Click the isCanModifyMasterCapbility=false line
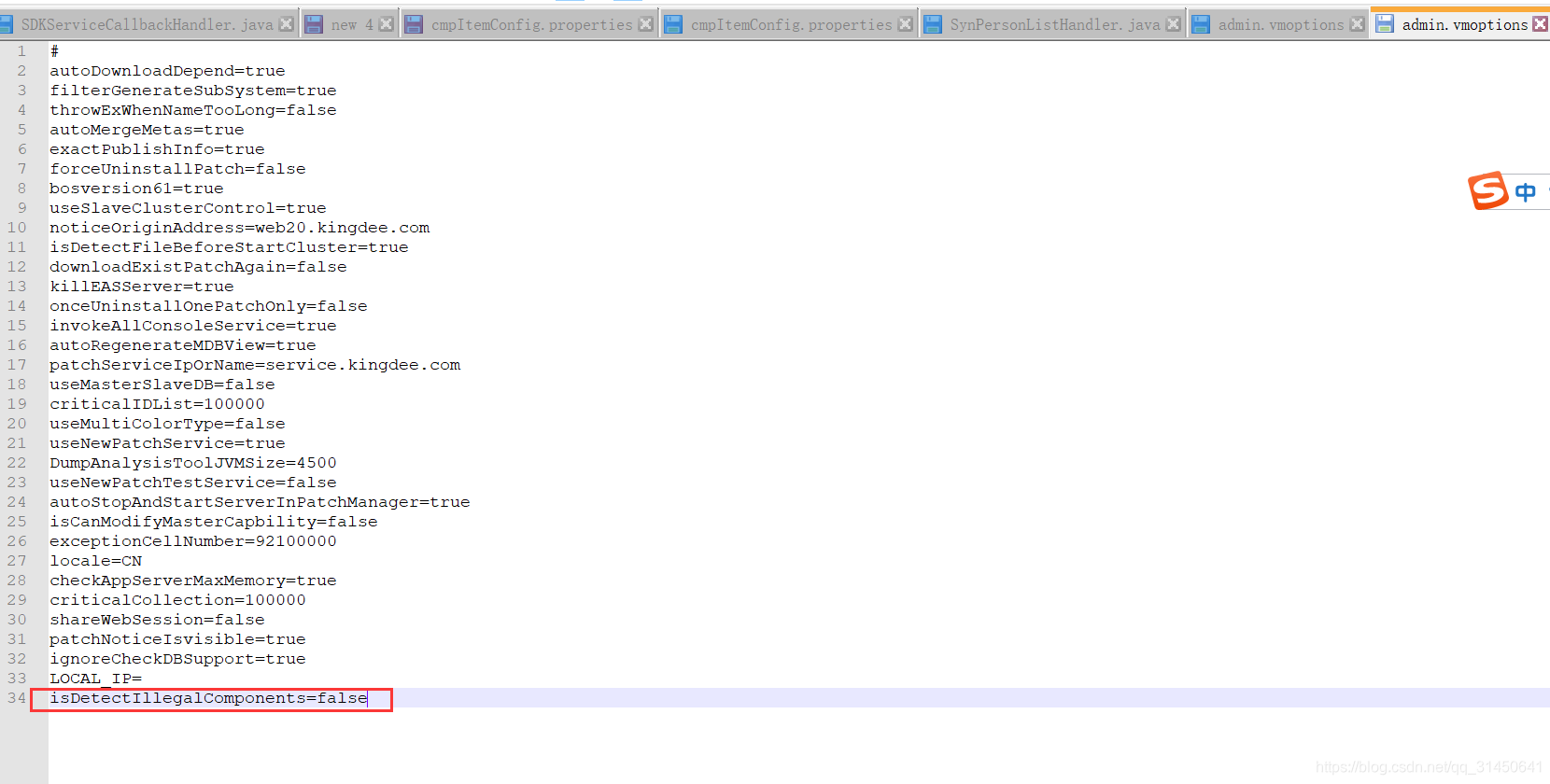 (213, 522)
